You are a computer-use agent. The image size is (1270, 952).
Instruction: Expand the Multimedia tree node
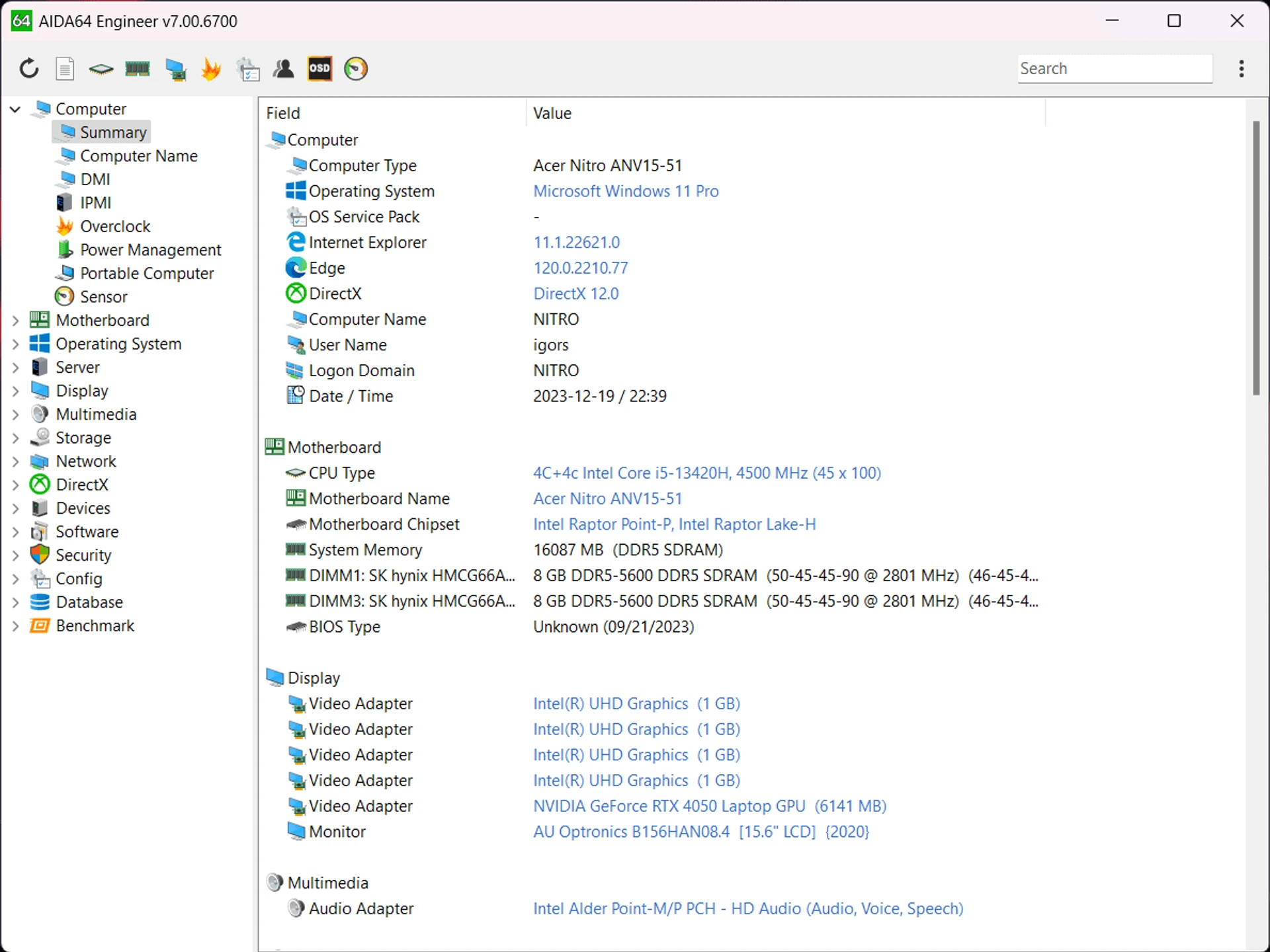pyautogui.click(x=15, y=415)
